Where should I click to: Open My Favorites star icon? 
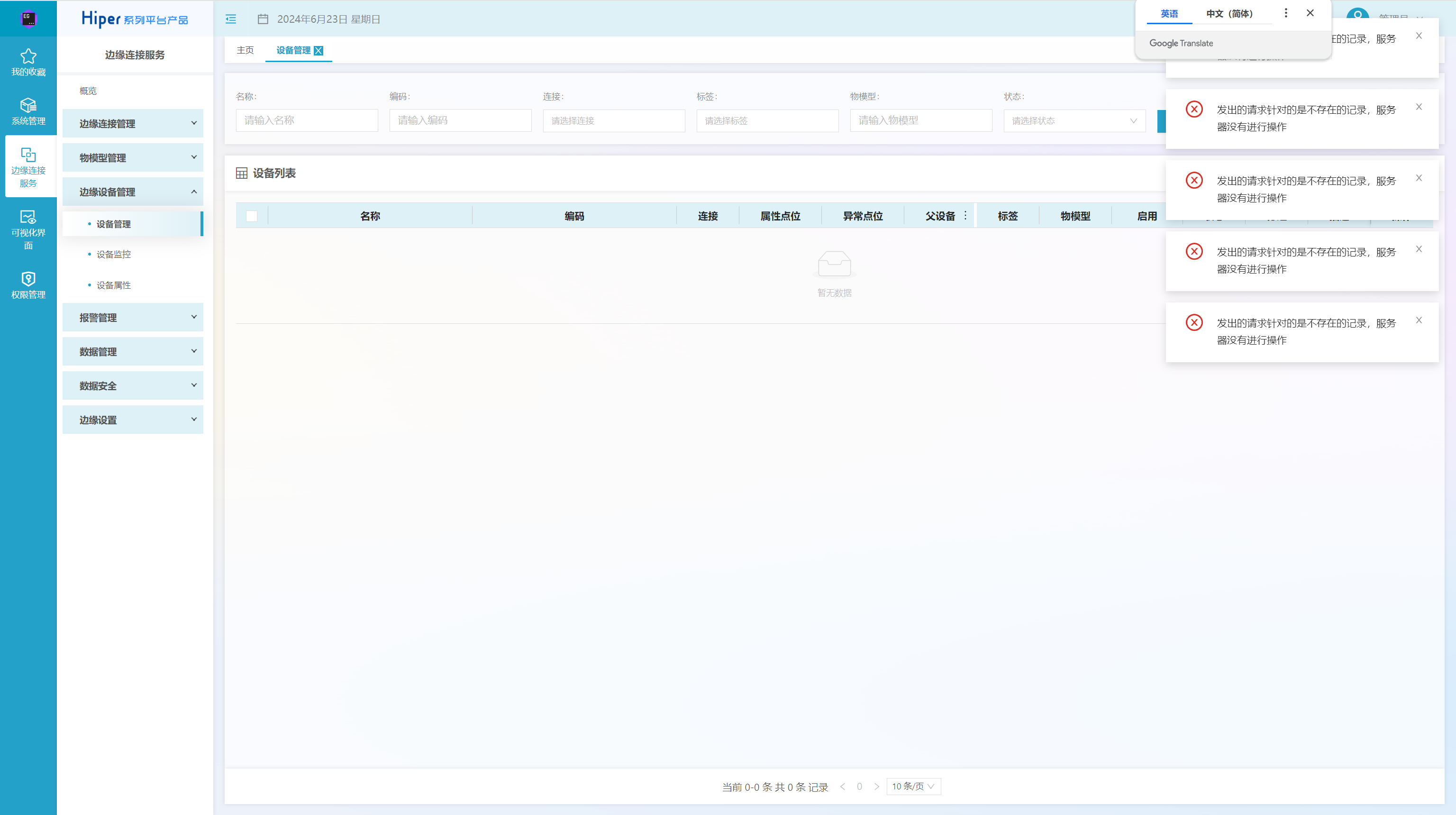[28, 56]
